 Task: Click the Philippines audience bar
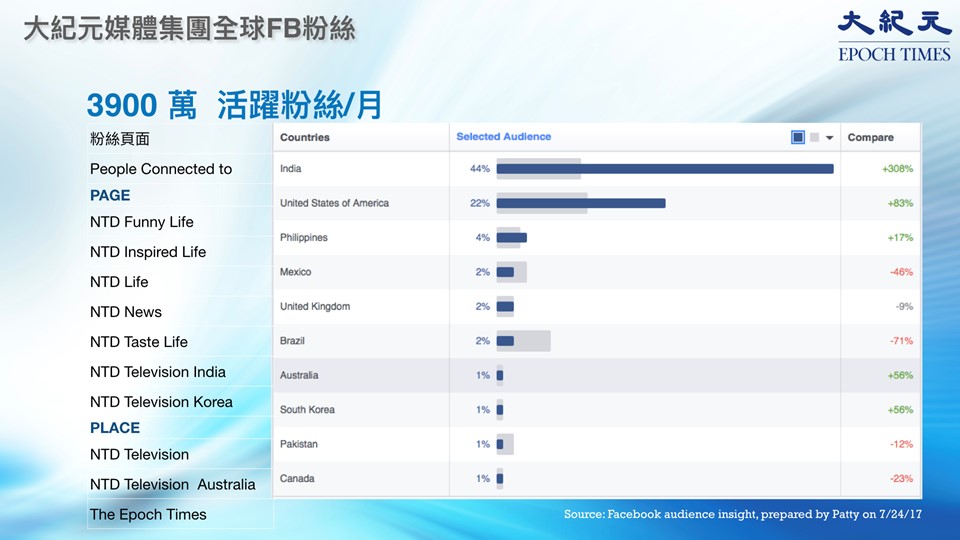(511, 237)
